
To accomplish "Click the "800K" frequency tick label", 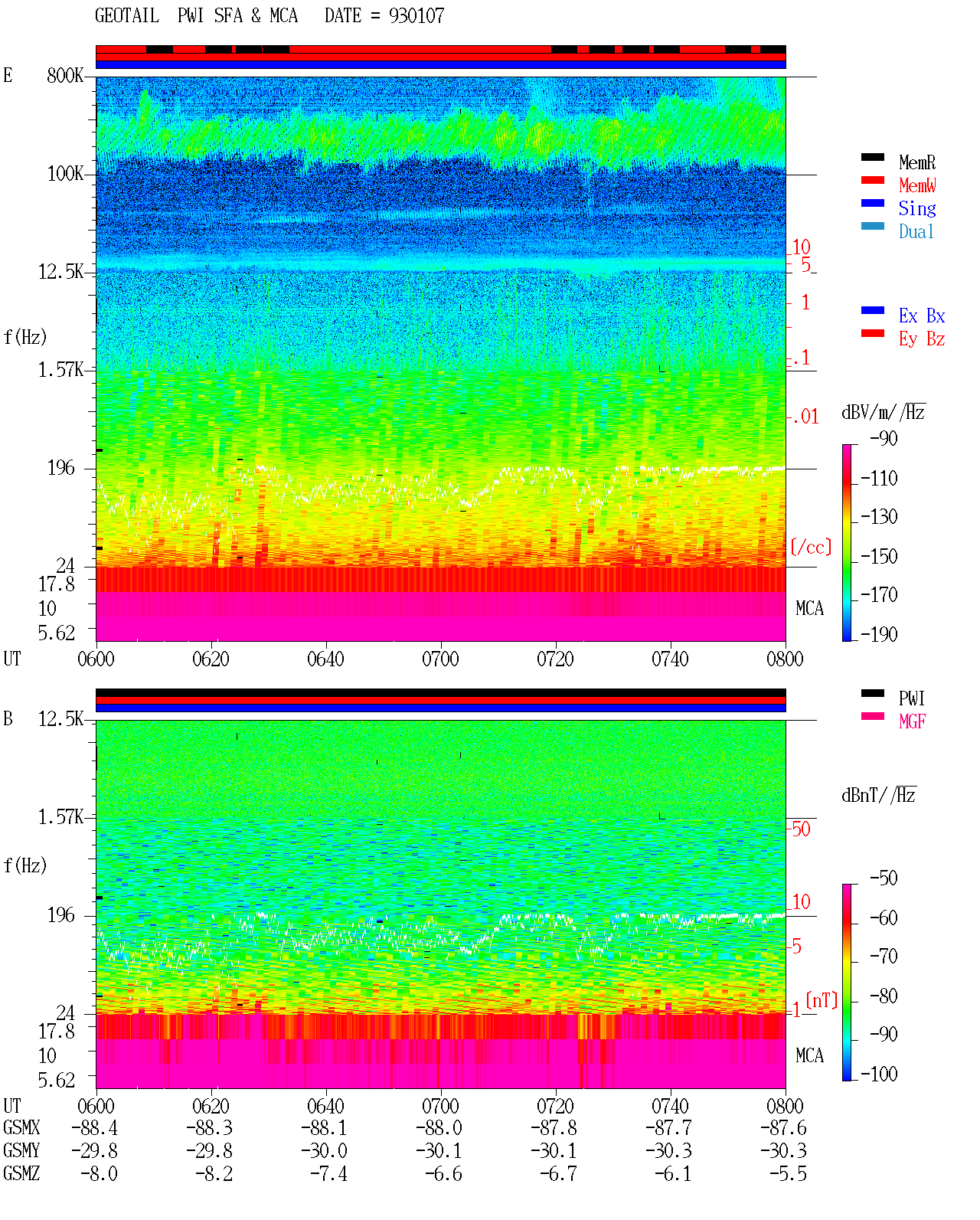I will 65,76.
